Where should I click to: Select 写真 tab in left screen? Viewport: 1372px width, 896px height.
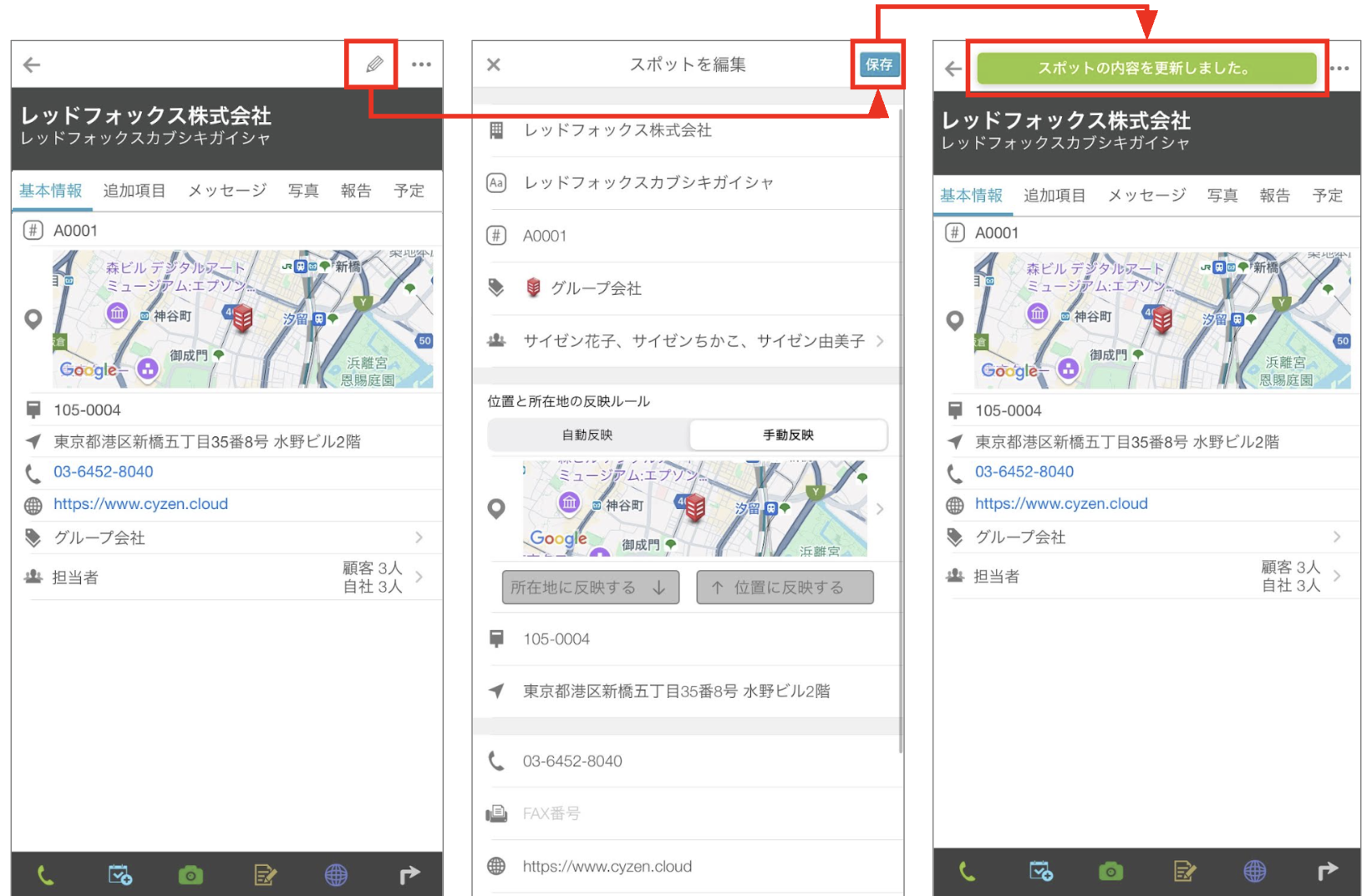[303, 191]
